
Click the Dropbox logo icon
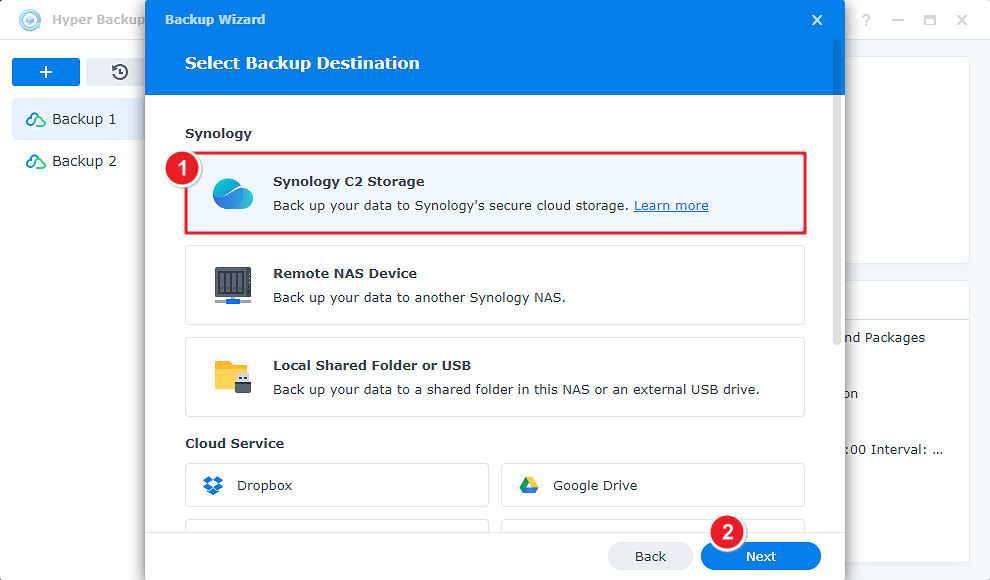coord(213,485)
